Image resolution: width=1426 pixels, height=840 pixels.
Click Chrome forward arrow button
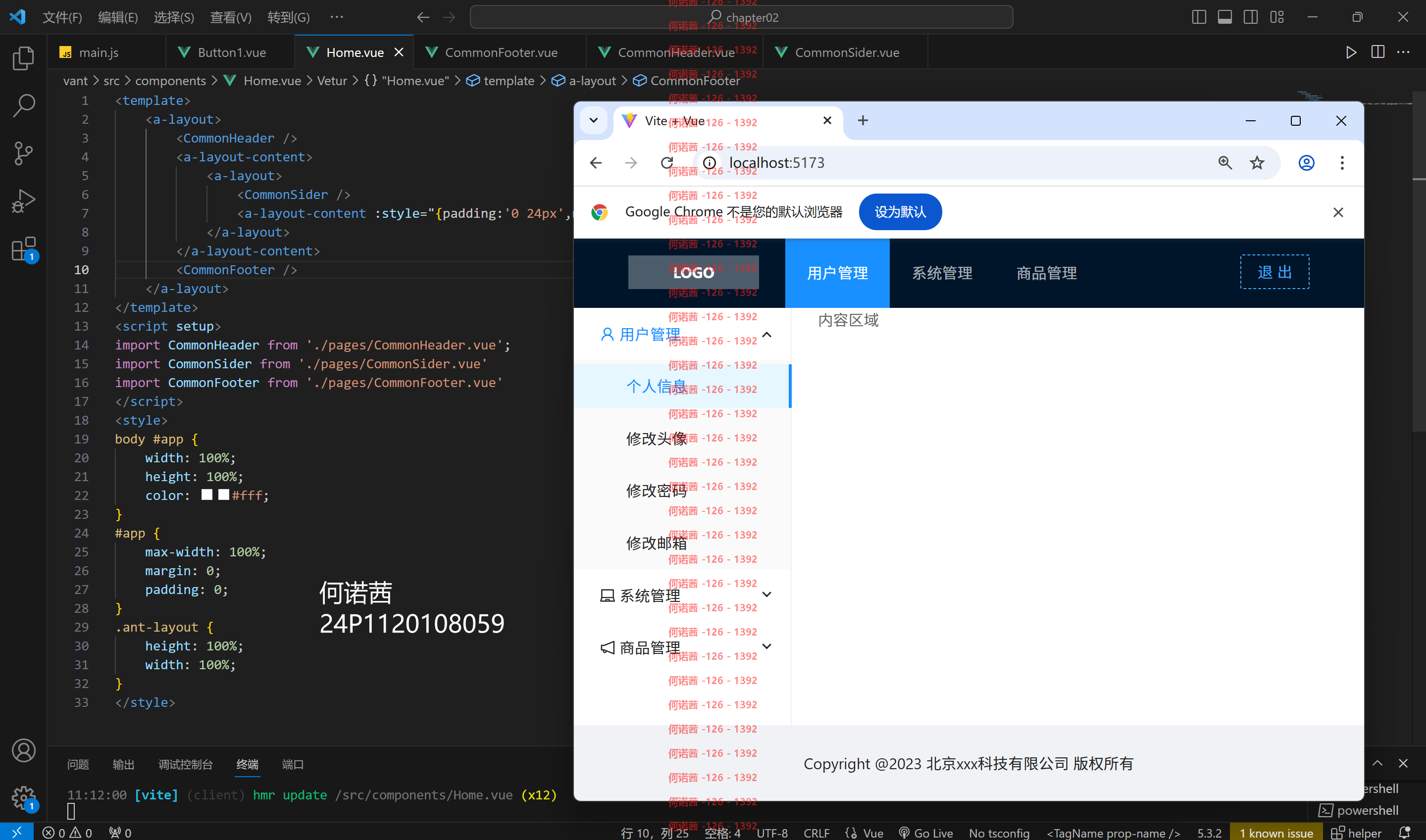tap(631, 163)
